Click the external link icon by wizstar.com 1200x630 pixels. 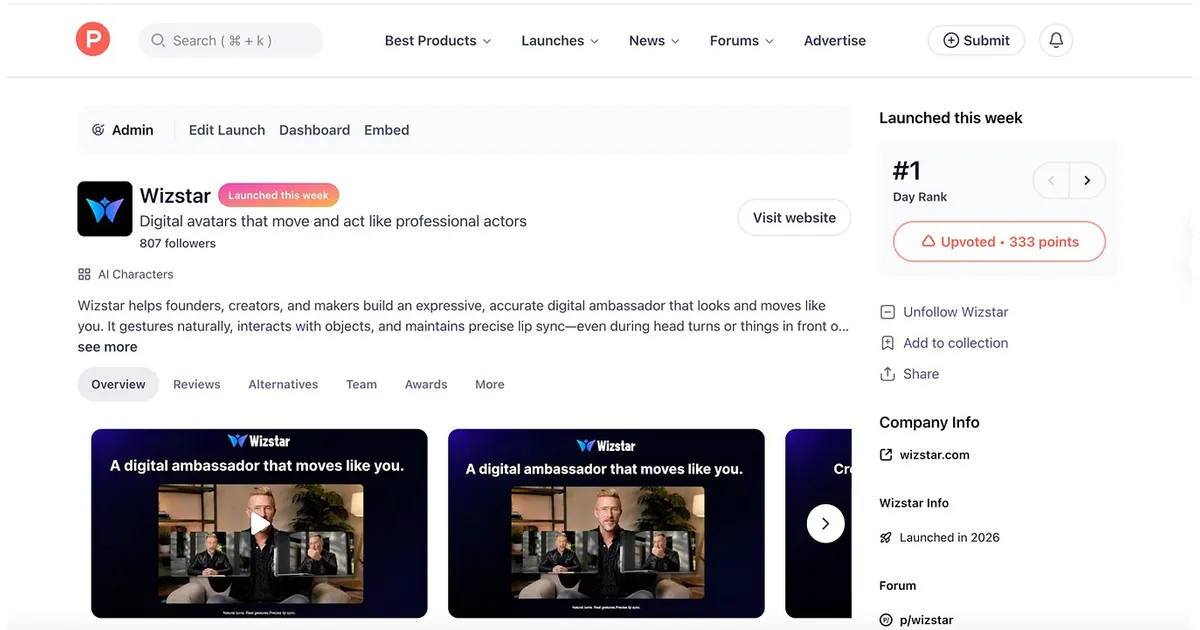coord(886,455)
